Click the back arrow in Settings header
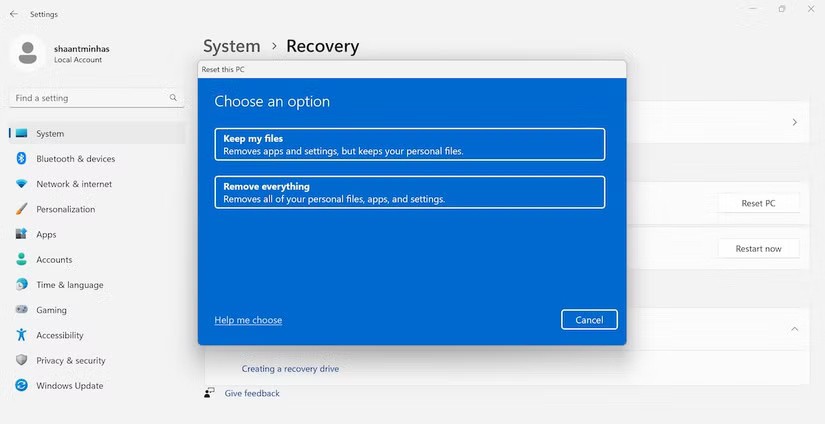 14,14
